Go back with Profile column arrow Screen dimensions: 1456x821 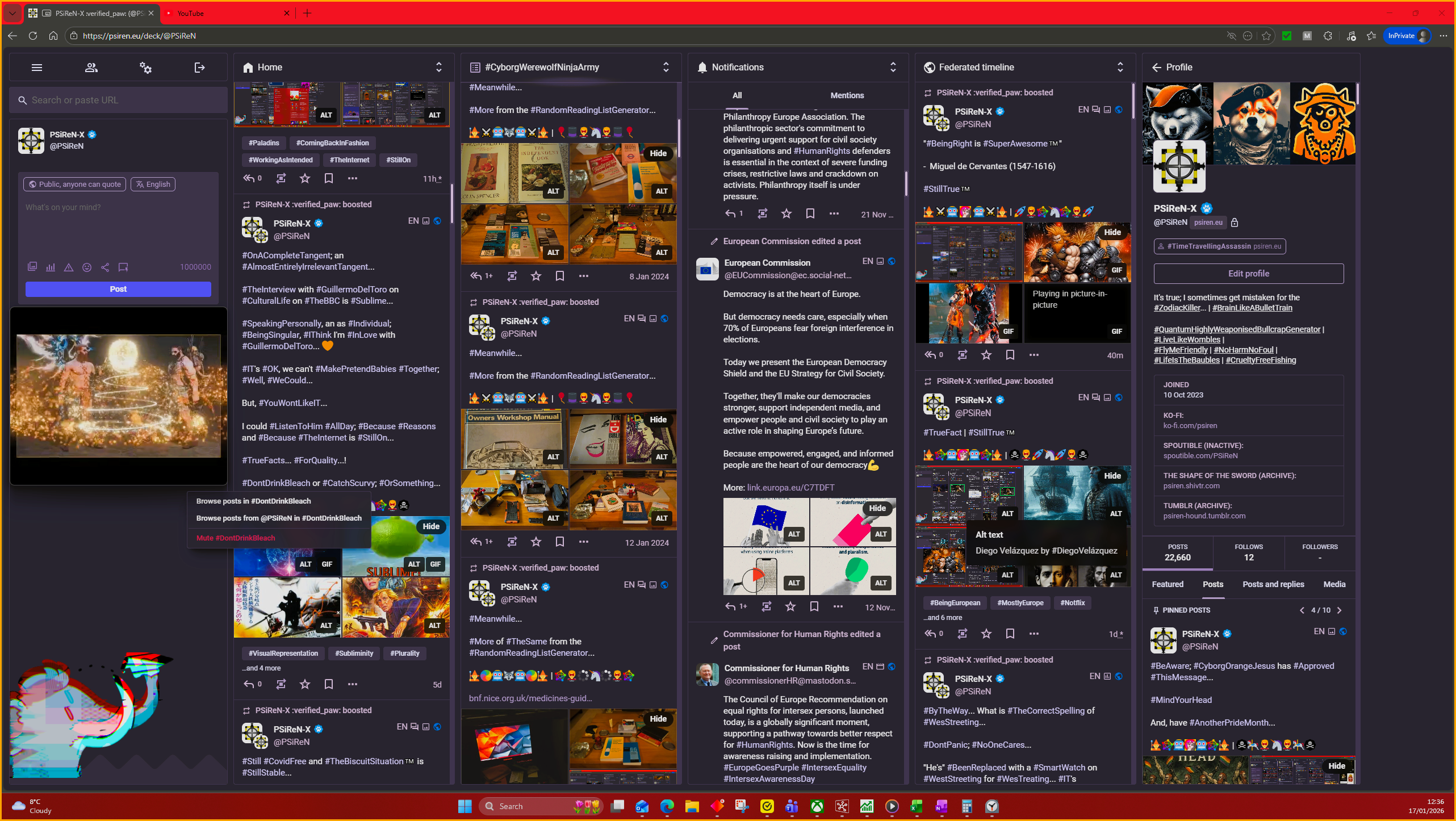tap(1156, 67)
